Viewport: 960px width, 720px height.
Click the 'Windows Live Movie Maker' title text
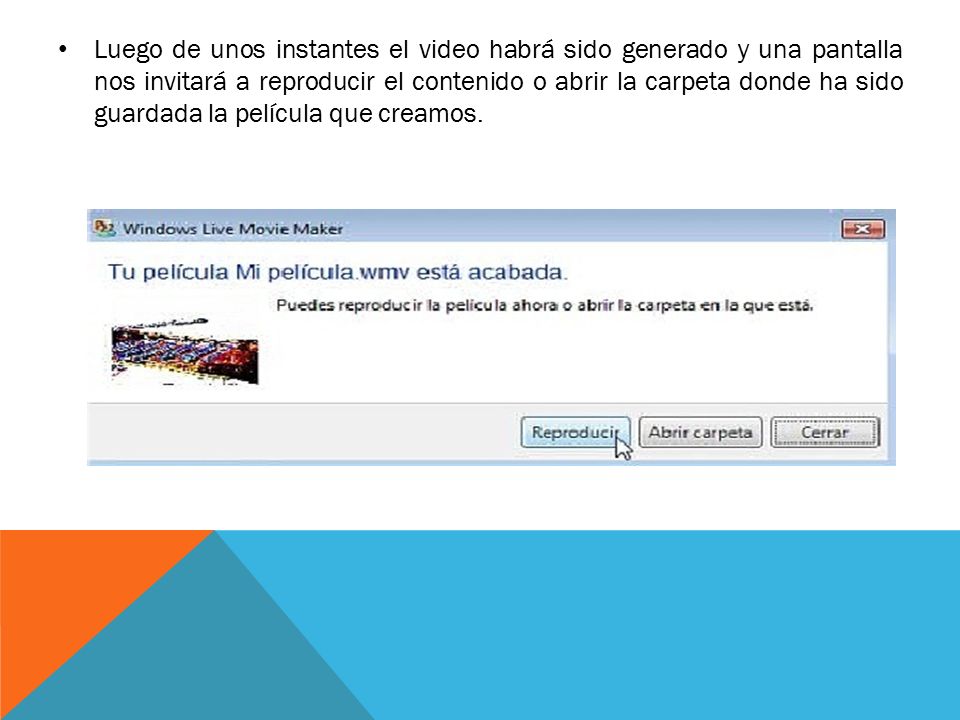tap(233, 229)
